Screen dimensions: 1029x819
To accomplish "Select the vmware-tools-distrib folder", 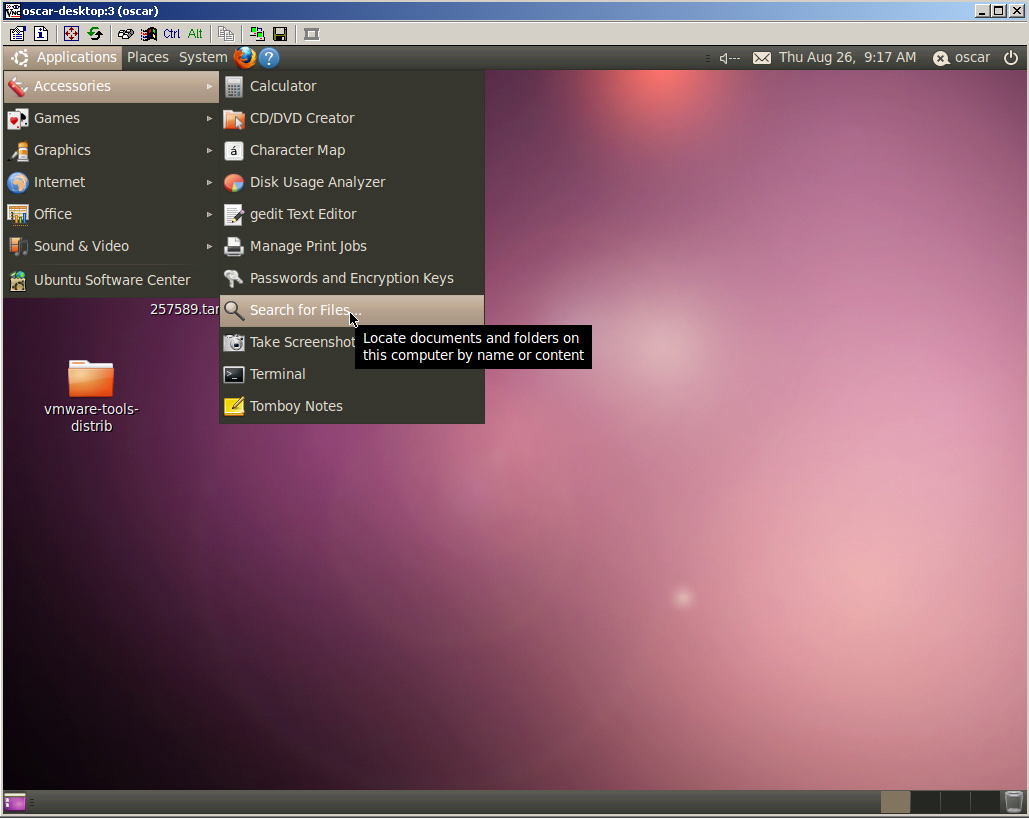I will point(91,396).
